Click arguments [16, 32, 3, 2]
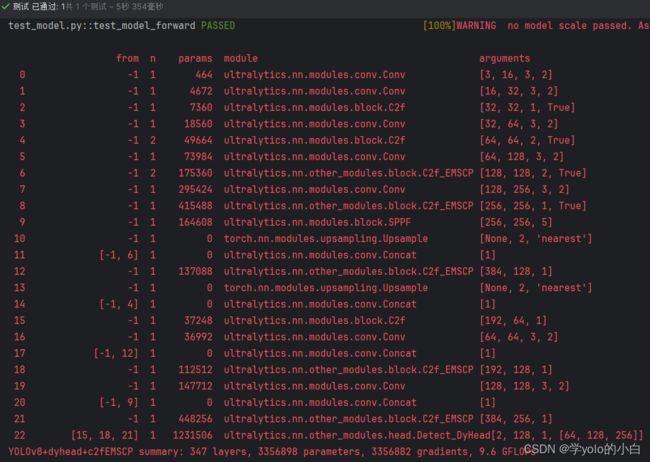 pyautogui.click(x=519, y=91)
